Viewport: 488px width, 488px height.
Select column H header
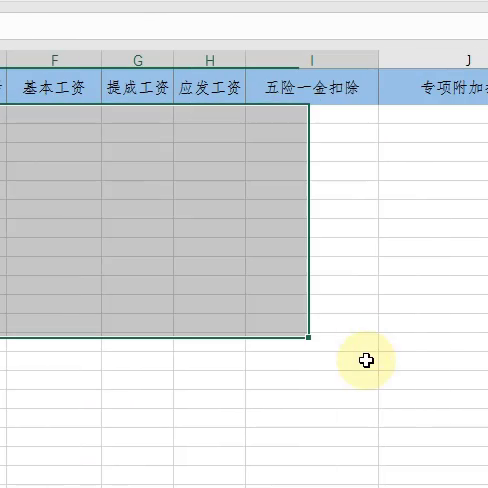point(210,60)
